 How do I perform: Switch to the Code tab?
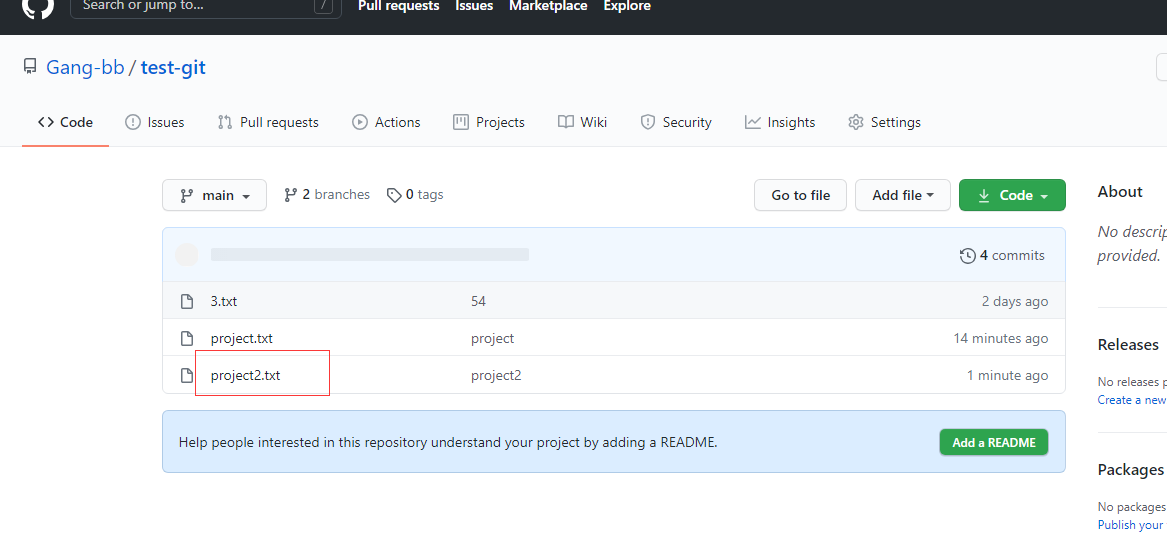(65, 122)
